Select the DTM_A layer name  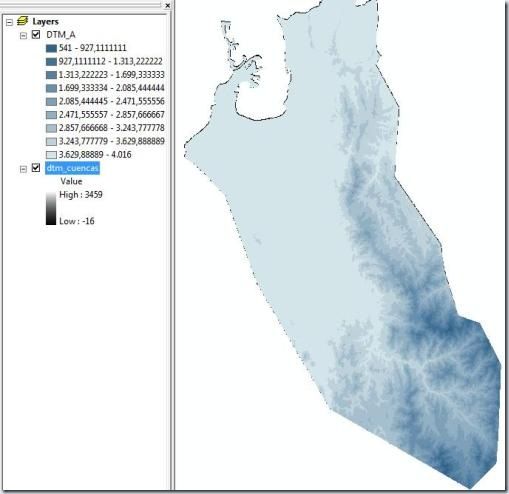[x=61, y=35]
